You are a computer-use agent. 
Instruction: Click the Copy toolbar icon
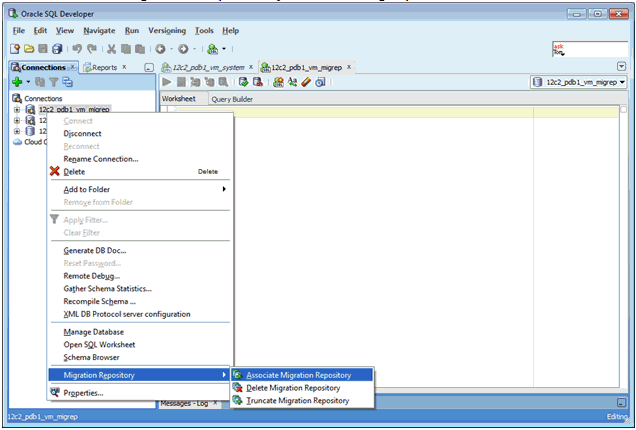(x=126, y=49)
